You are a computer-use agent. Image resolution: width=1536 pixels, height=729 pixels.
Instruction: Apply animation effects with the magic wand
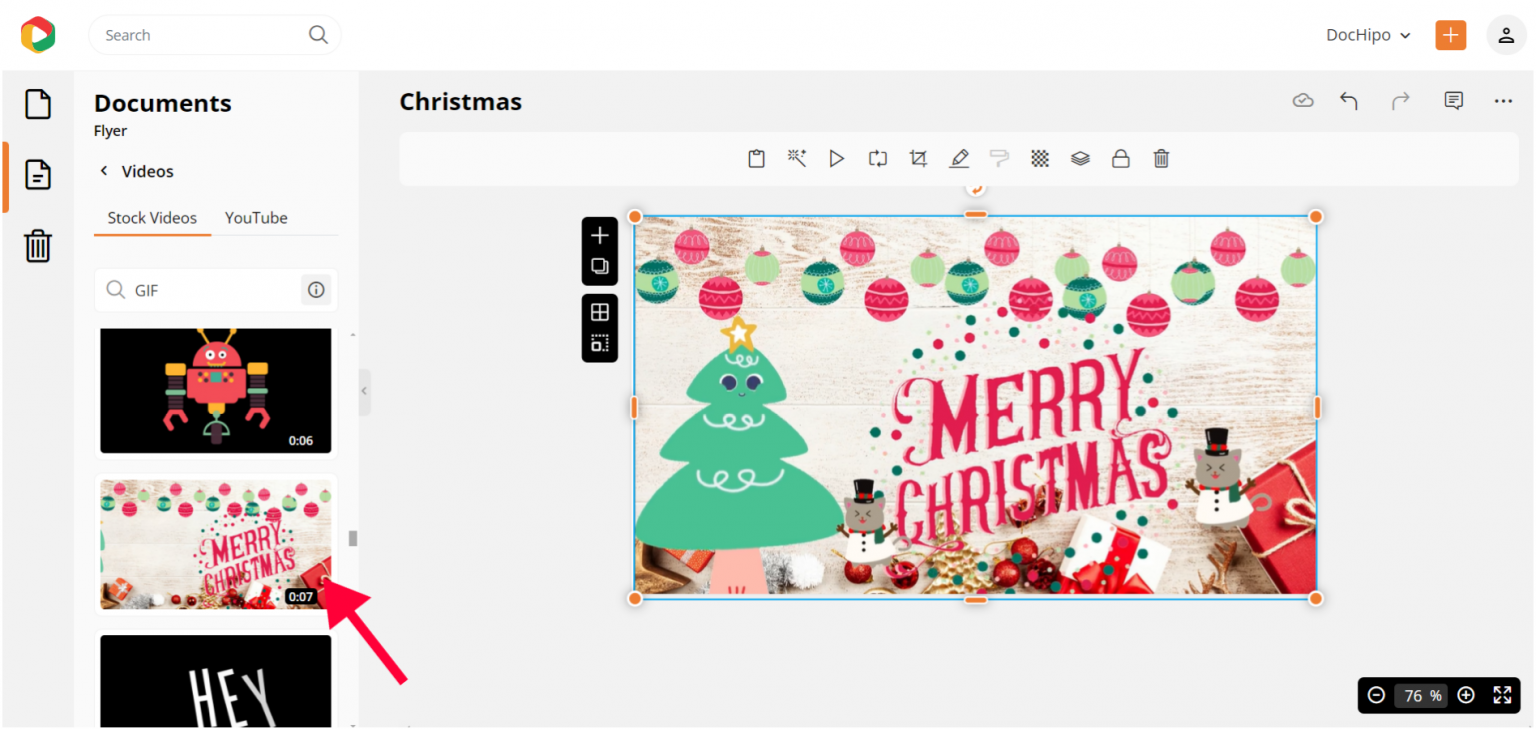[796, 158]
